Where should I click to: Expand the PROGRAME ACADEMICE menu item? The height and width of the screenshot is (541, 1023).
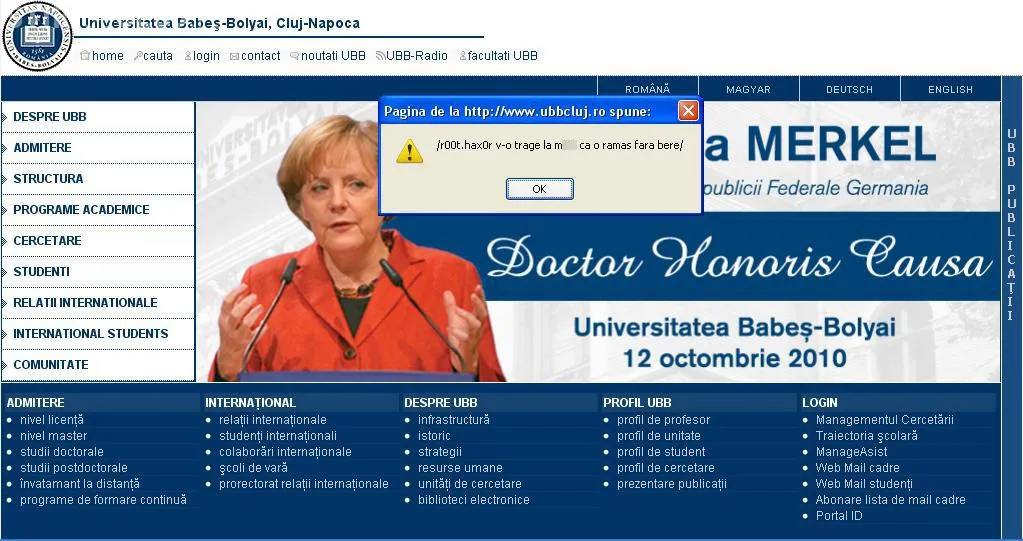pos(81,210)
